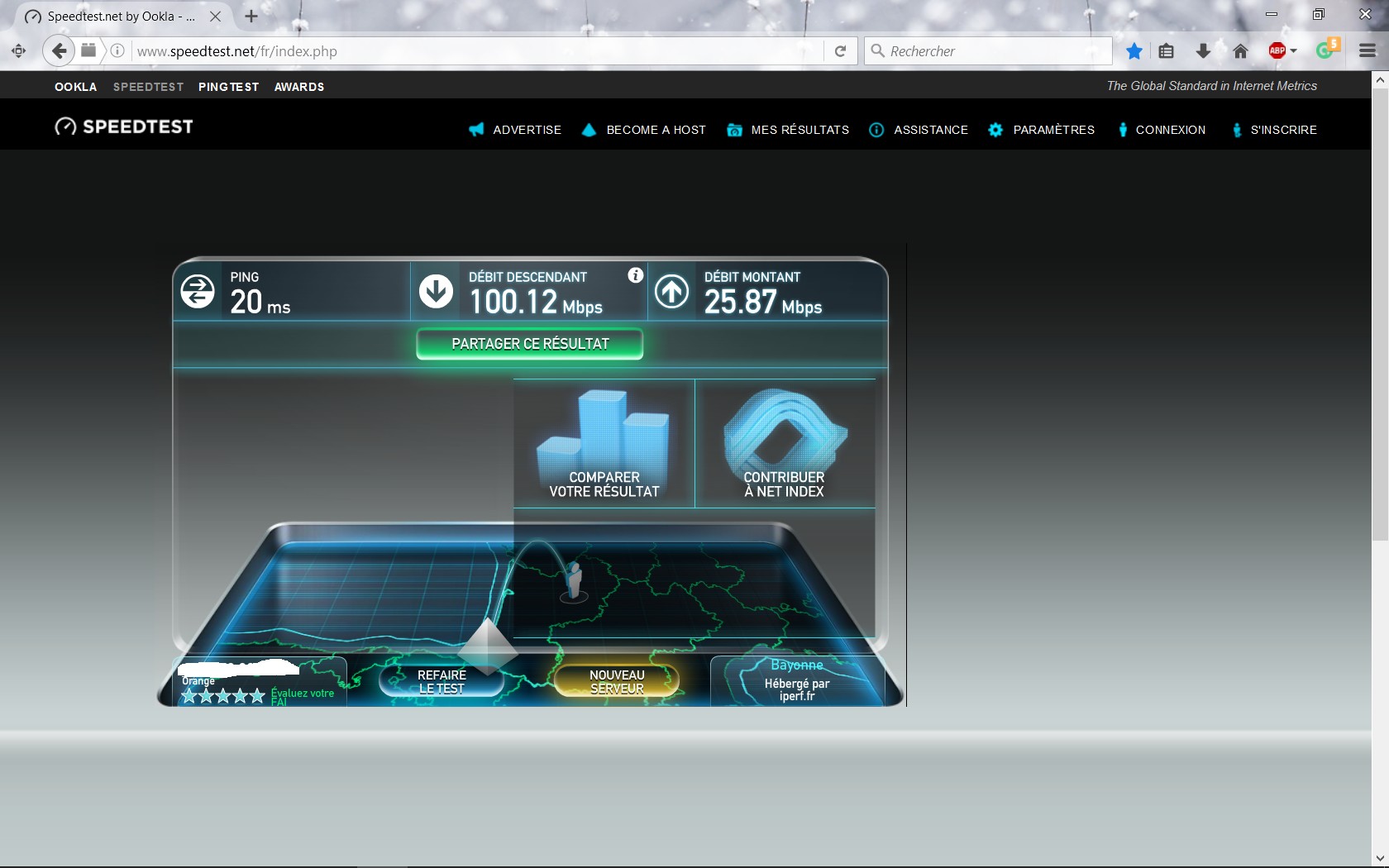Click the Nouveau Serveur button

[617, 681]
